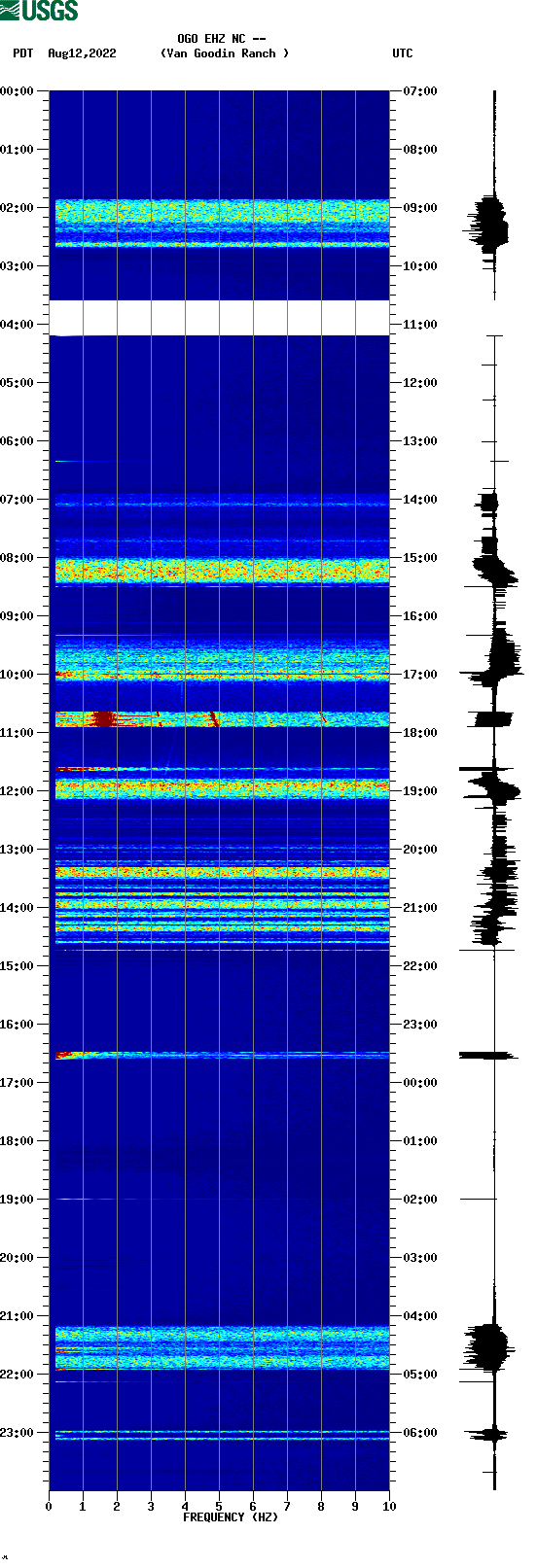Click the spectrogram band near 21:30 PDT
This screenshot has height=1568, width=537.
222,1347
